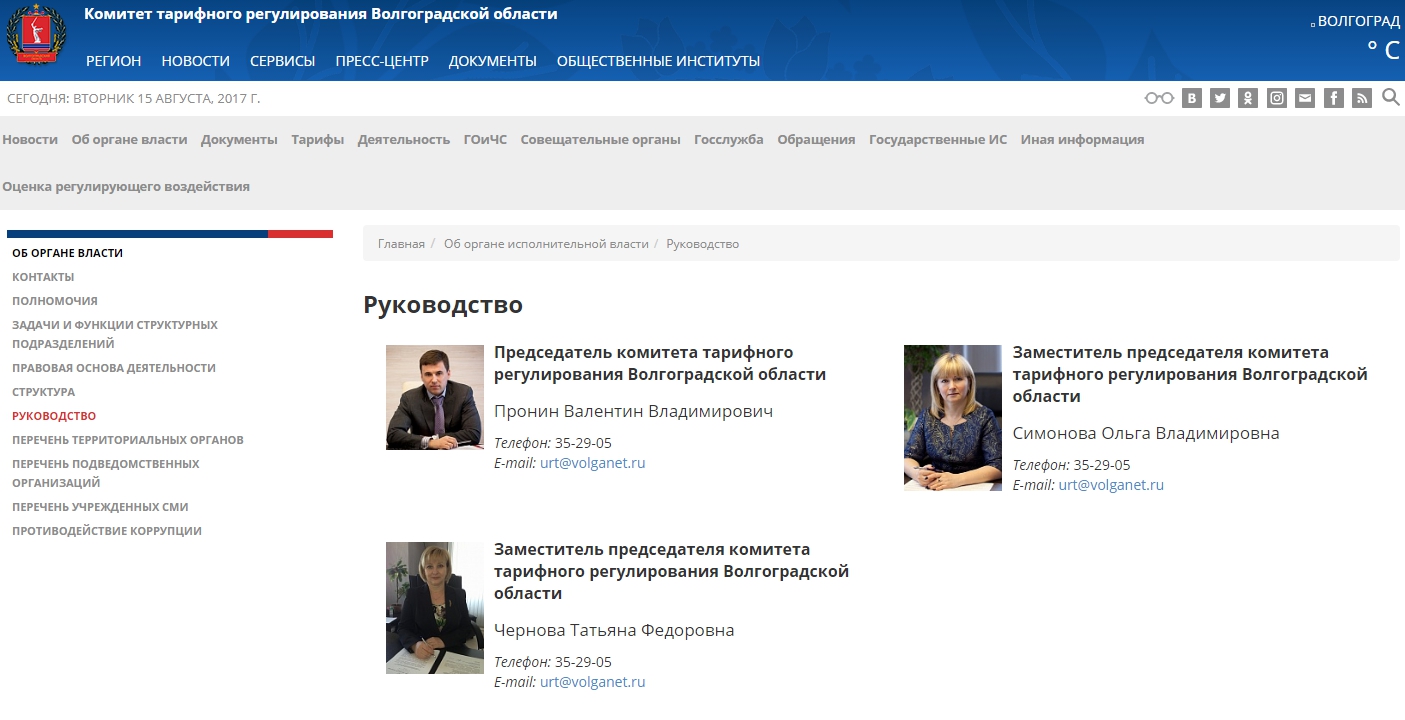
Task: Open the RSS feed icon
Action: point(1361,98)
